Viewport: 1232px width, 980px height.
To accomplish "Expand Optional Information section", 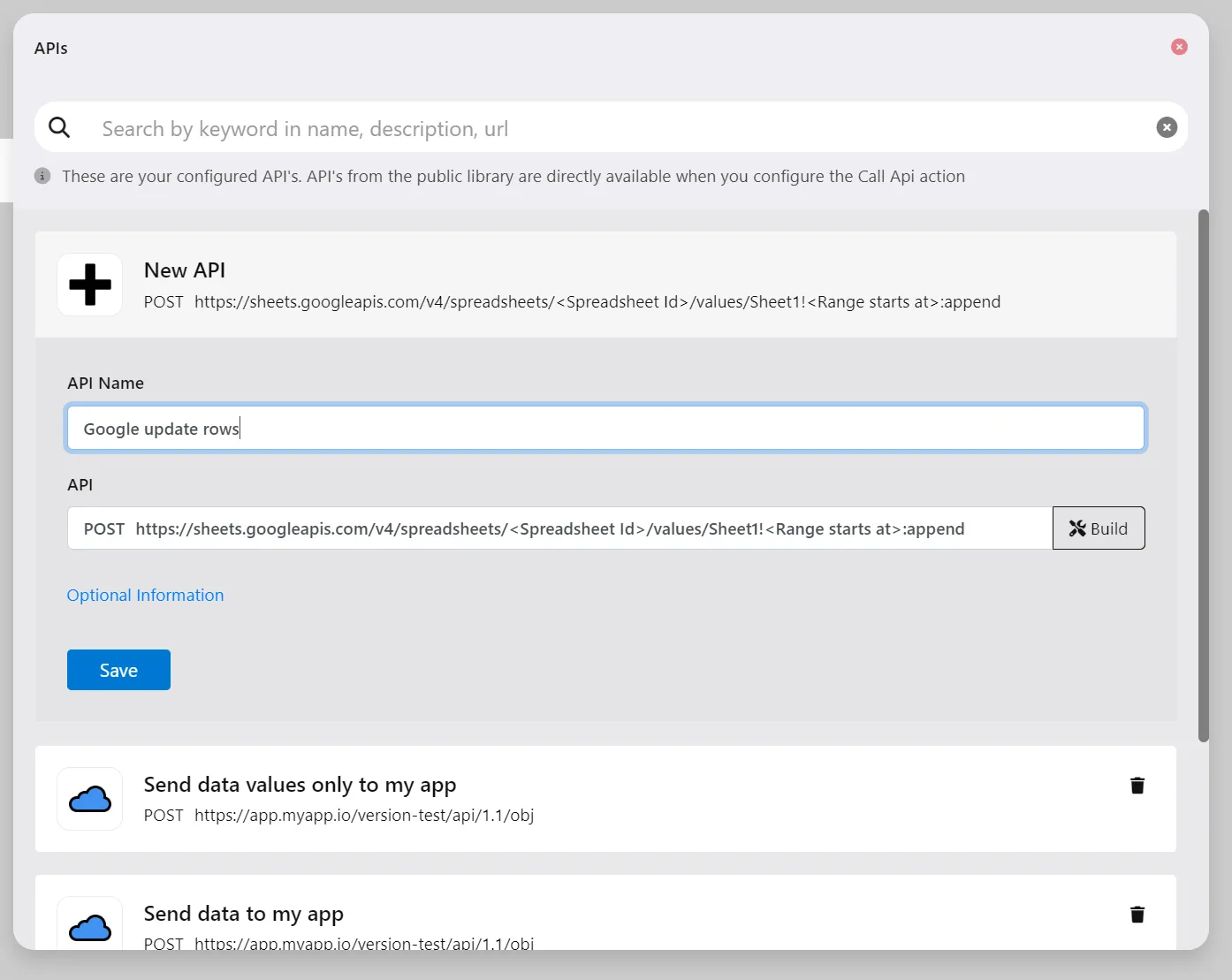I will click(x=146, y=596).
